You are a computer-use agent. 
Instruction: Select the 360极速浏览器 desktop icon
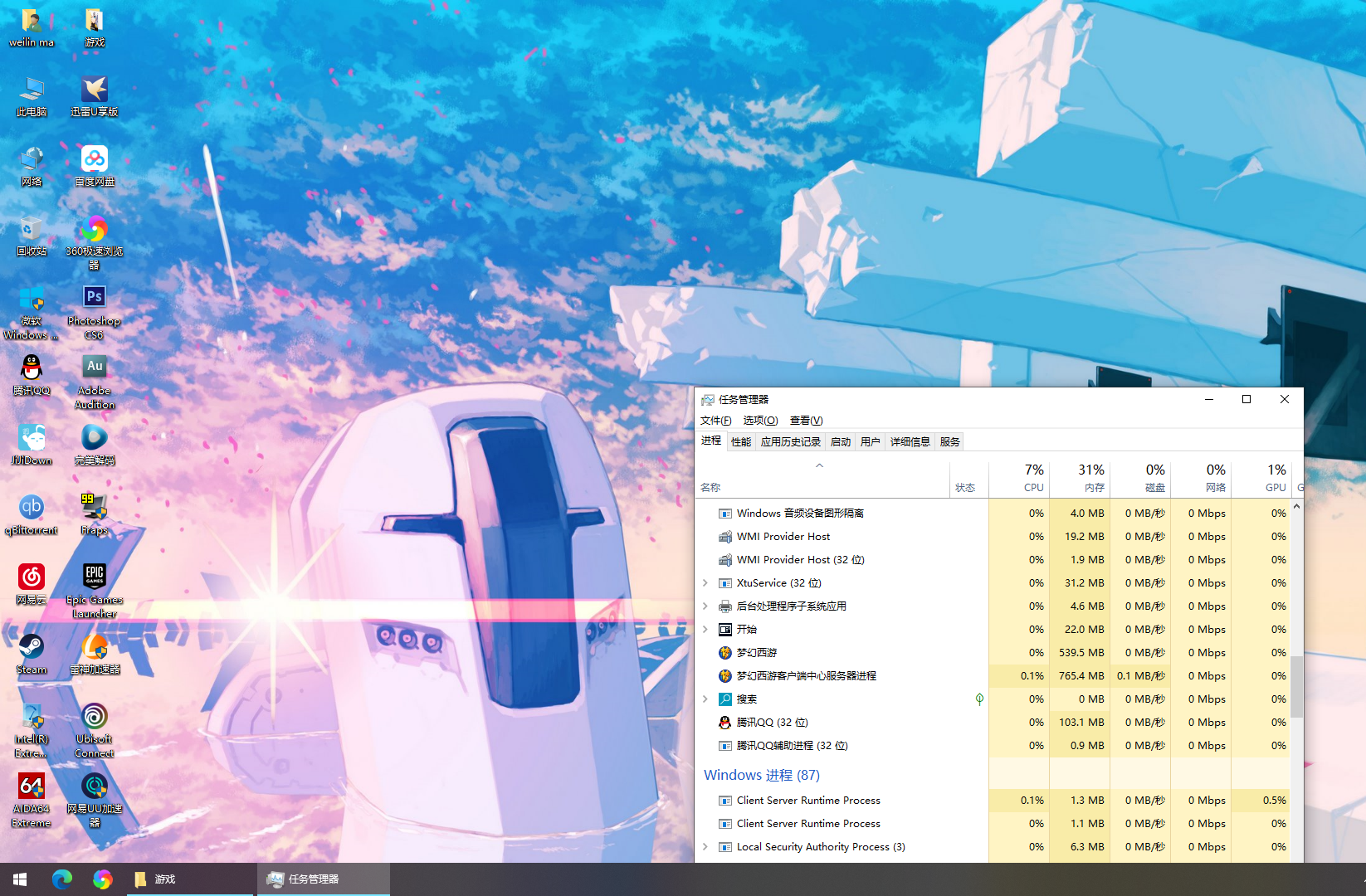coord(95,243)
